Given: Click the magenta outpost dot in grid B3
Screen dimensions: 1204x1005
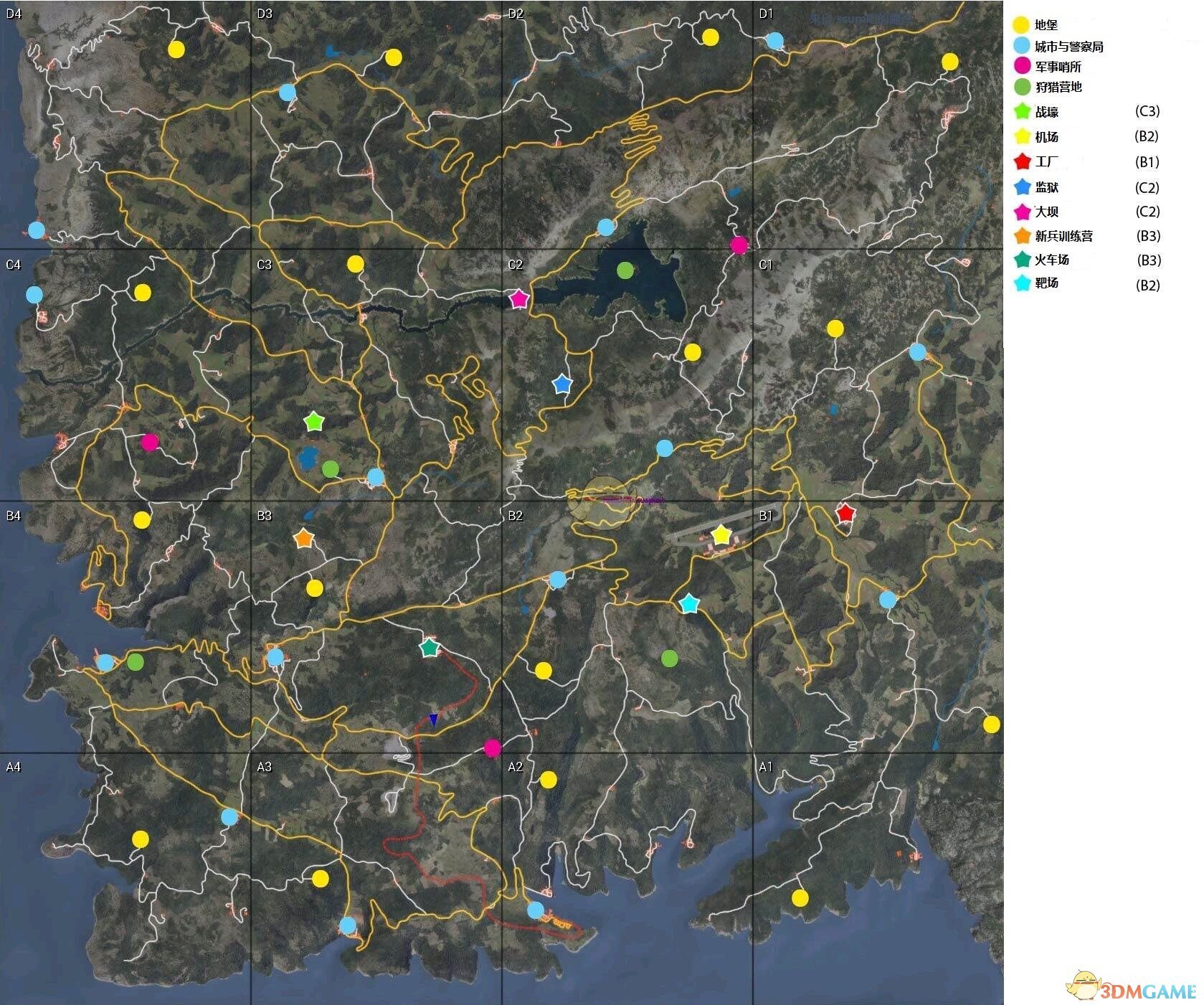Looking at the screenshot, I should (x=493, y=748).
